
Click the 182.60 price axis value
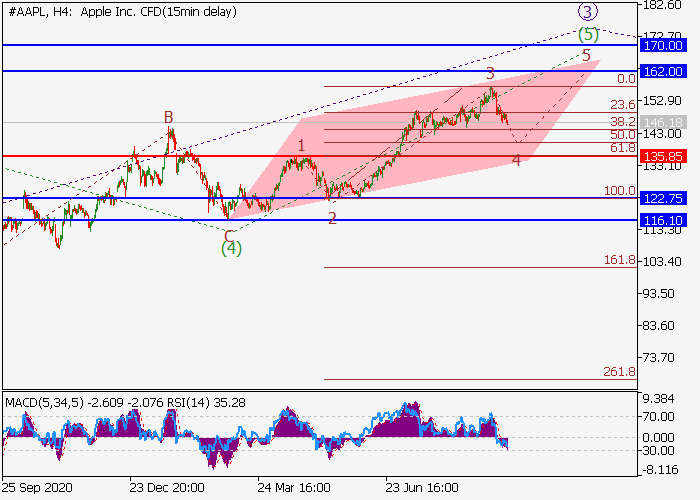662,5
